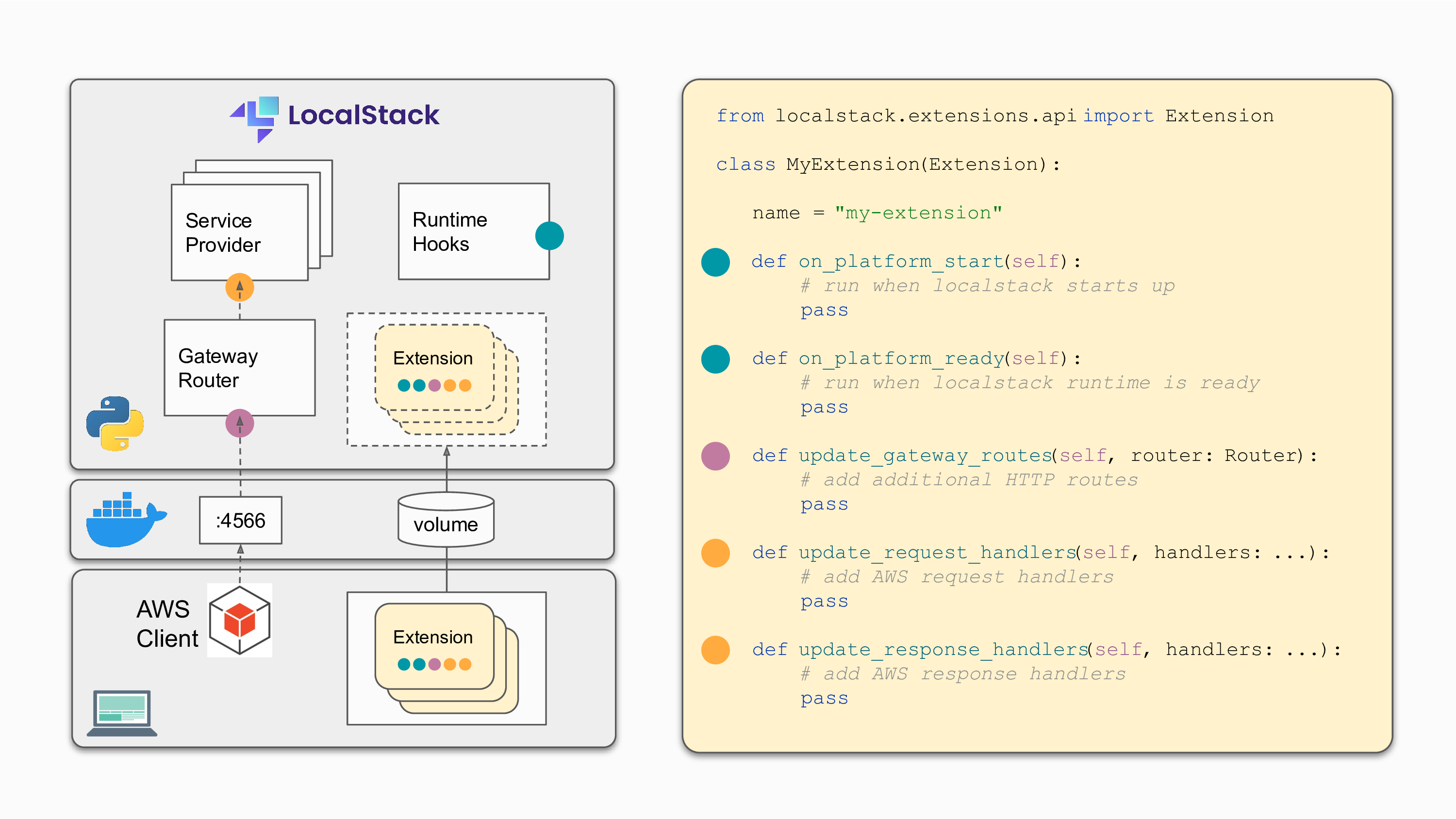
Task: Click the teal dot beside on_platform_start
Action: pyautogui.click(x=715, y=262)
